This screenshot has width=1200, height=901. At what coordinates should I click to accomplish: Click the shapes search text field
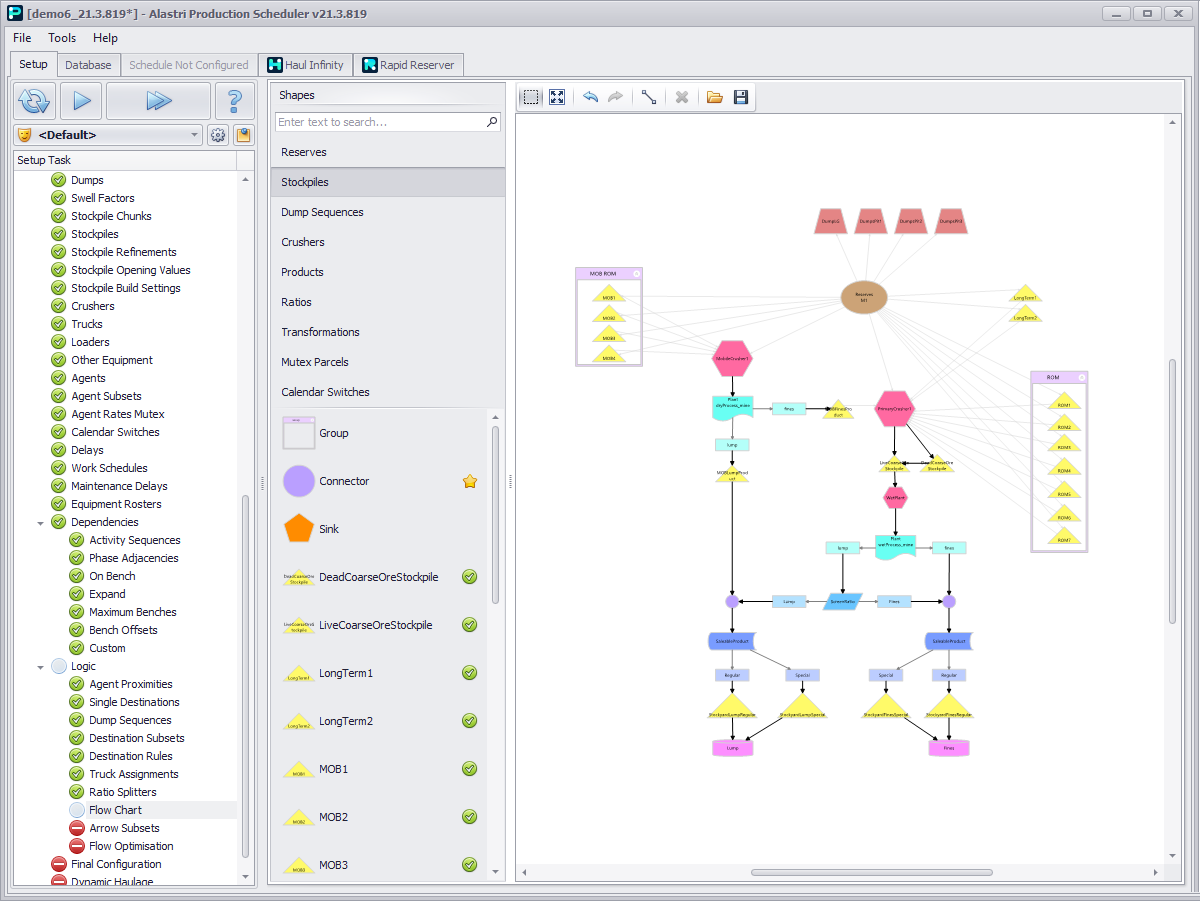pos(380,122)
